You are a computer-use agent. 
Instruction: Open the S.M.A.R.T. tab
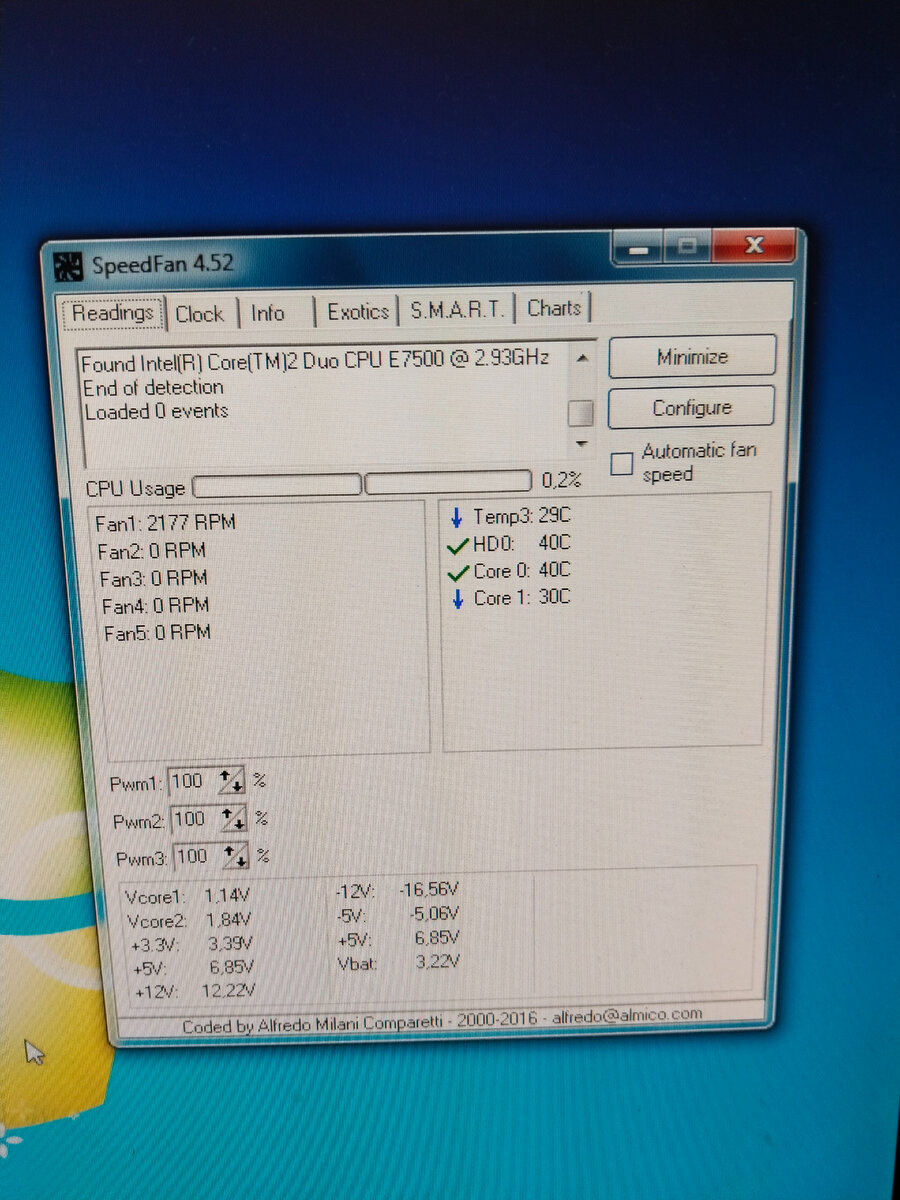pyautogui.click(x=457, y=310)
